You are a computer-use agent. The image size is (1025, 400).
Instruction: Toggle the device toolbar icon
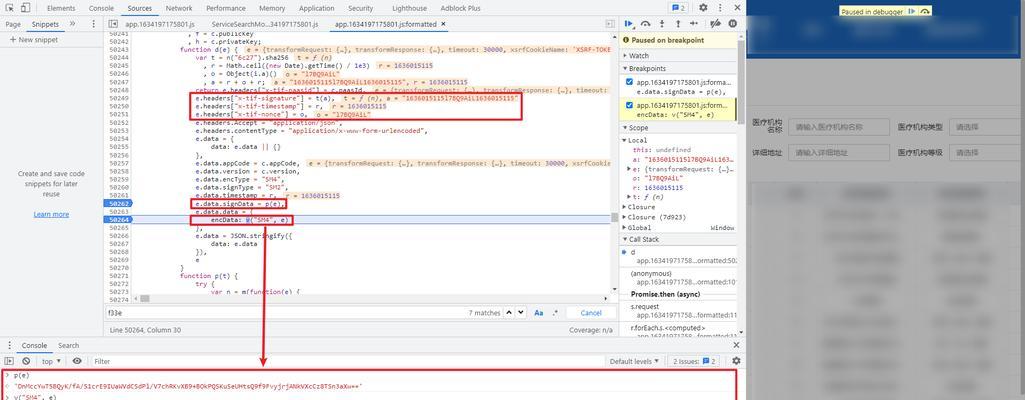coord(25,8)
